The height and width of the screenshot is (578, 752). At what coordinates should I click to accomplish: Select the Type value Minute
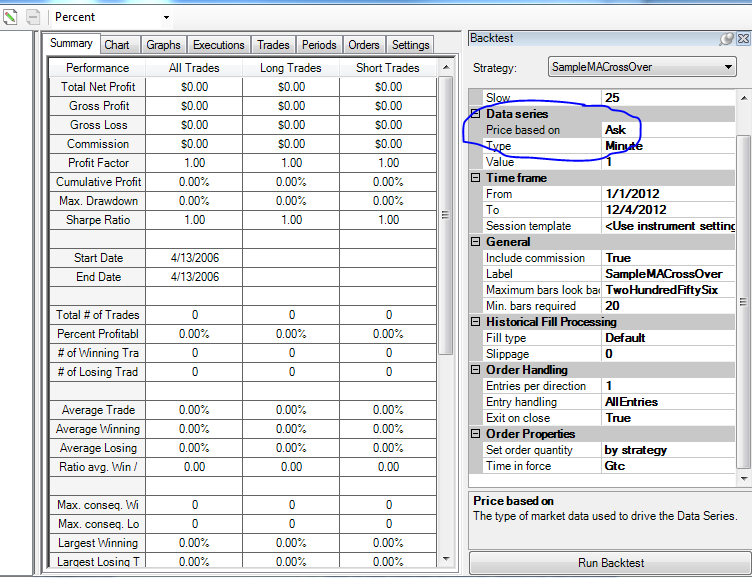[x=668, y=146]
